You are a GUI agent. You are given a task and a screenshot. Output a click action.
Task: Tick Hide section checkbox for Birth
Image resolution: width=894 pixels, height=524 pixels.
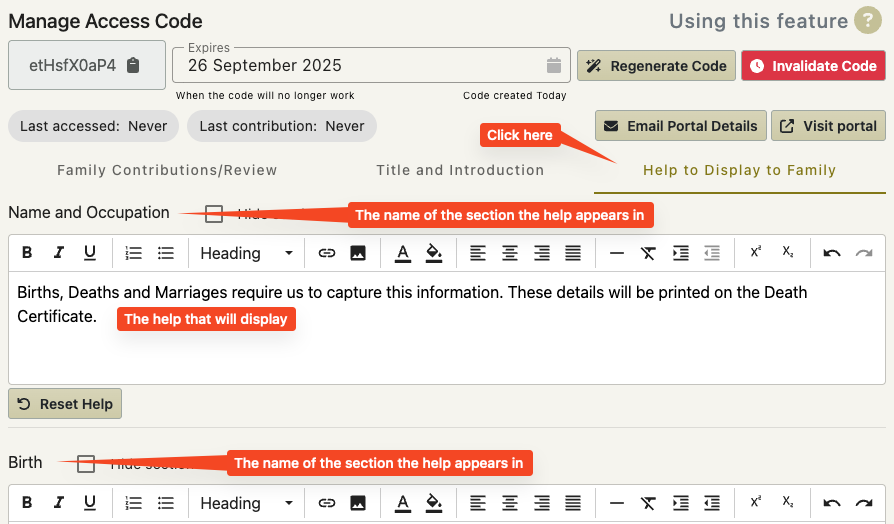pos(86,464)
